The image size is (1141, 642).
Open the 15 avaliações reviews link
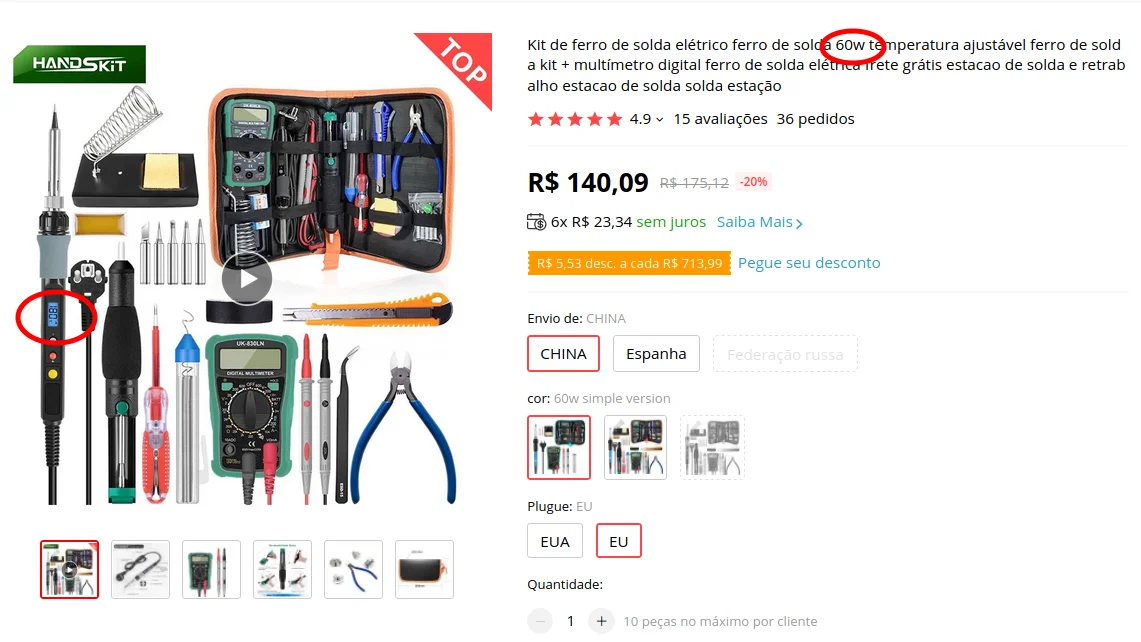coord(720,119)
